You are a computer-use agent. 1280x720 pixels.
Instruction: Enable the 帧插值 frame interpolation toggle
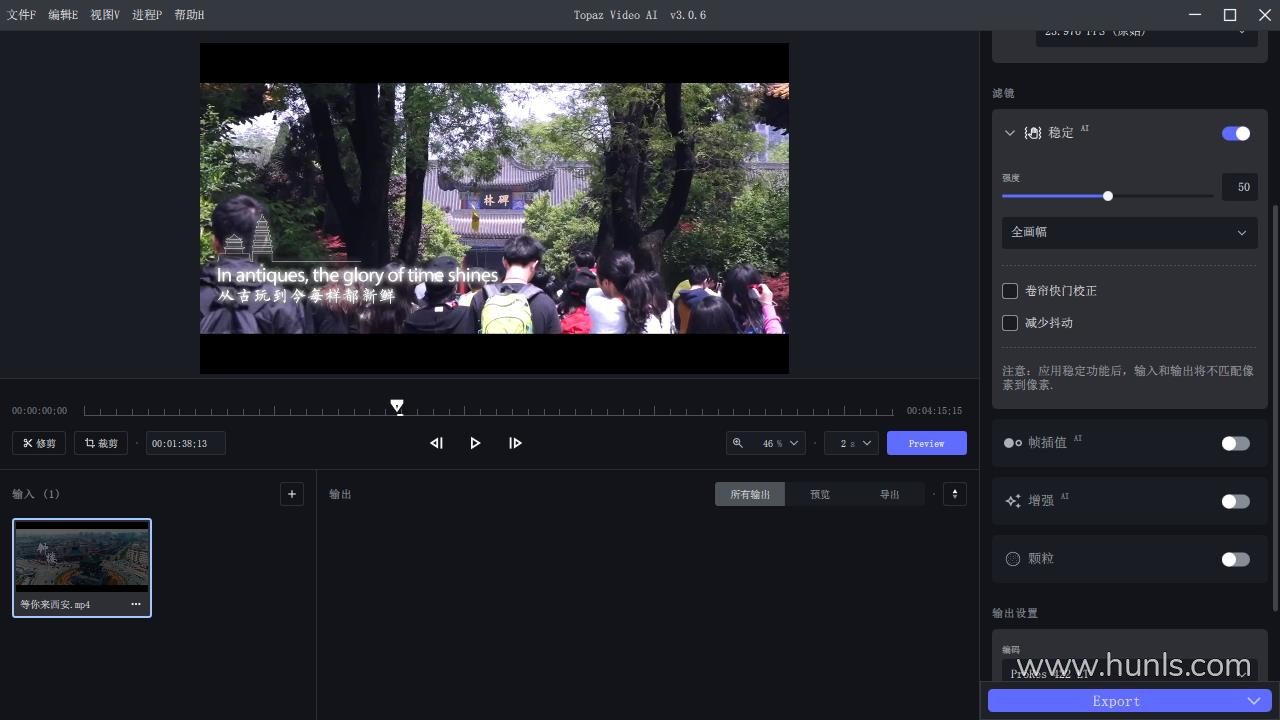coord(1235,443)
